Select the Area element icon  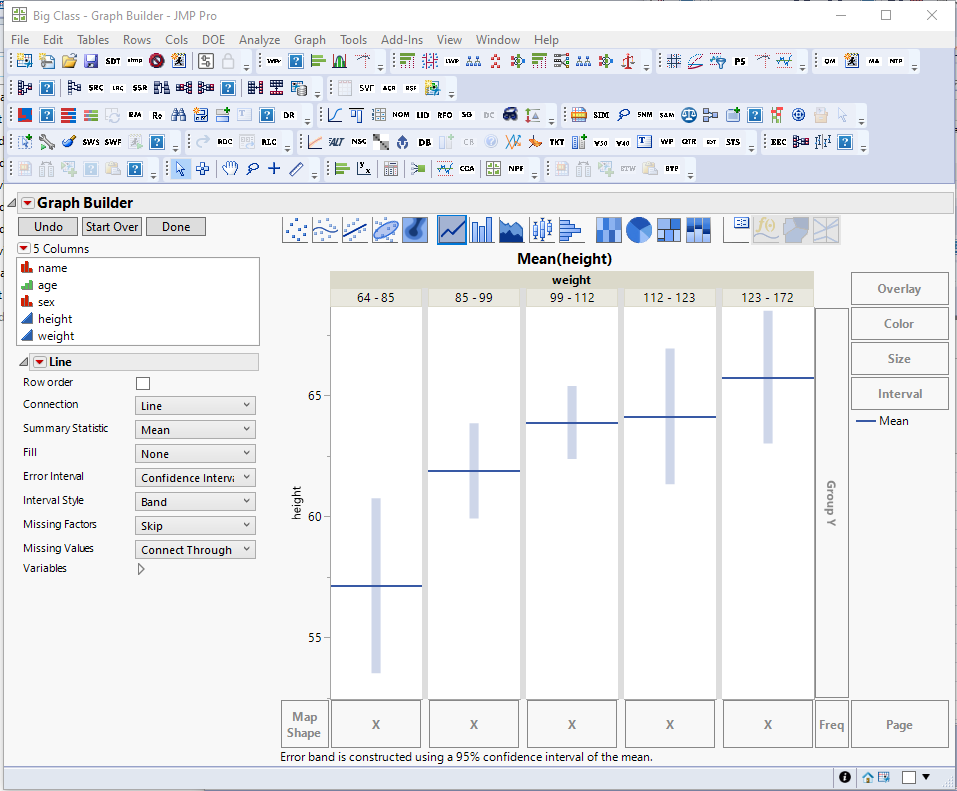click(x=512, y=229)
